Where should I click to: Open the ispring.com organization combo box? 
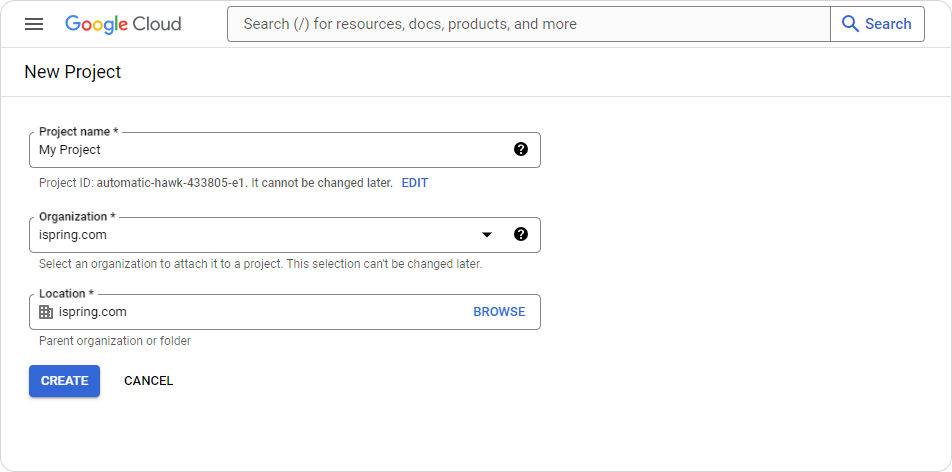[x=285, y=235]
